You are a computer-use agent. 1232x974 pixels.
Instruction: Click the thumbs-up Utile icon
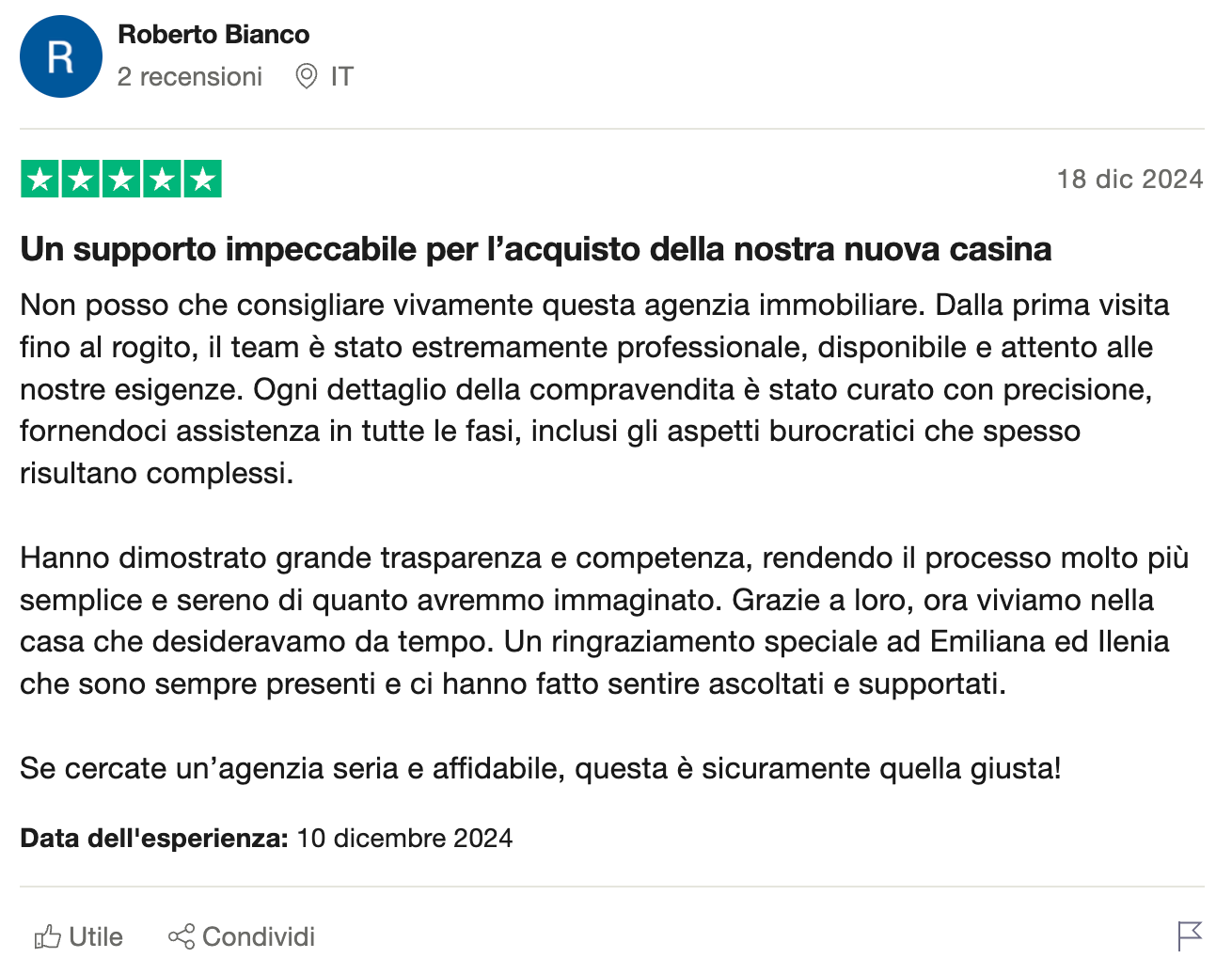(47, 936)
